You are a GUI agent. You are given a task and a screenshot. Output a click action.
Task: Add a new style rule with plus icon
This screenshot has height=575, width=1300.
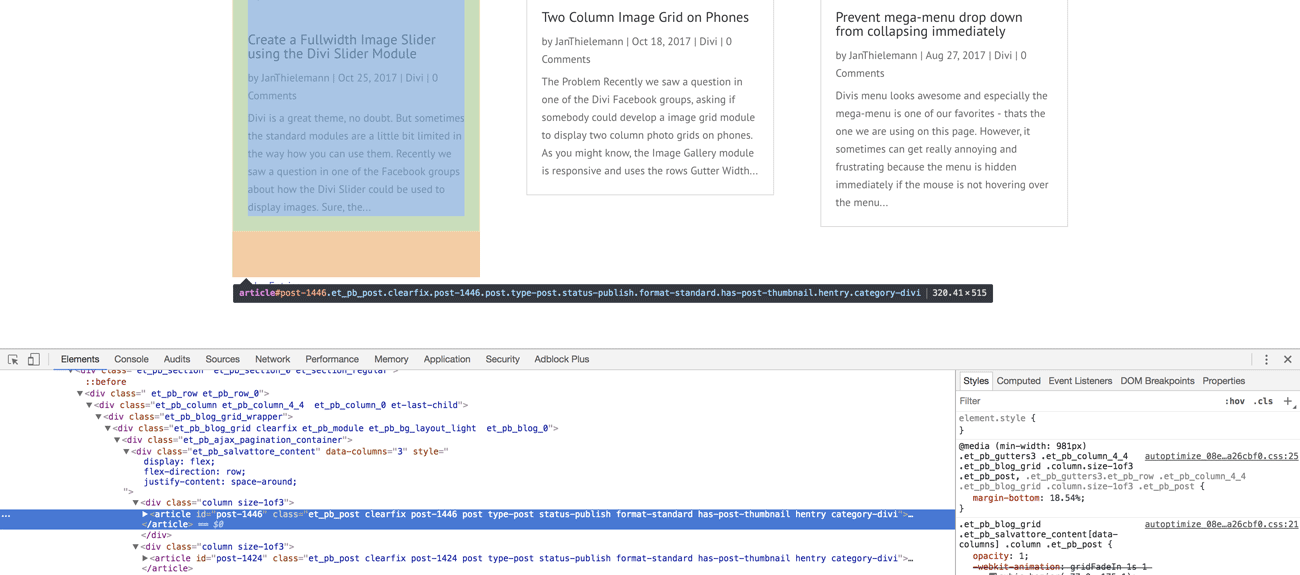[1287, 402]
